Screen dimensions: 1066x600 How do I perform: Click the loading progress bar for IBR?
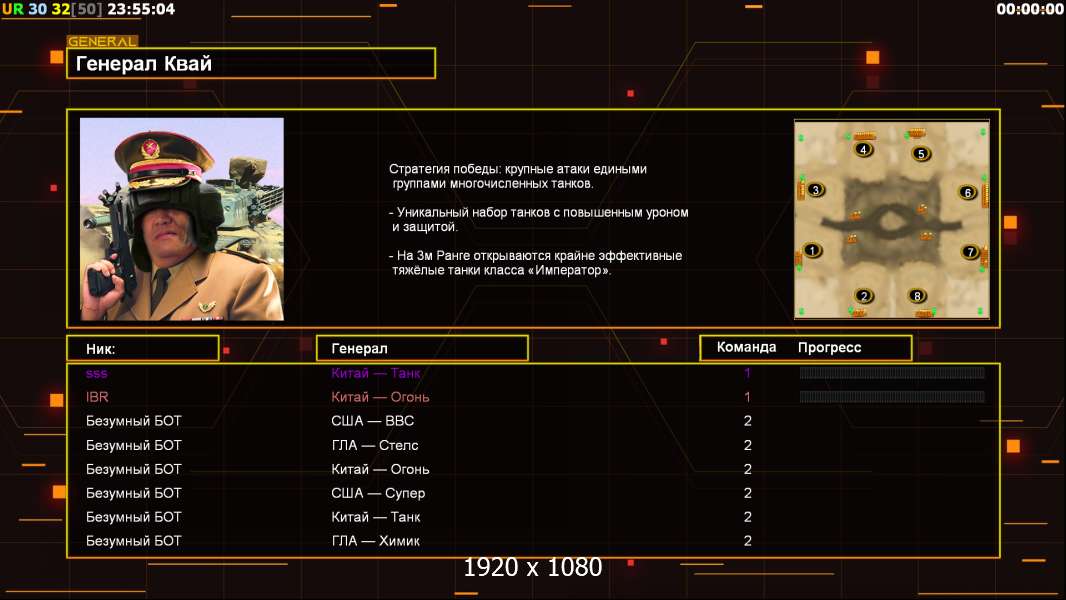click(x=892, y=397)
